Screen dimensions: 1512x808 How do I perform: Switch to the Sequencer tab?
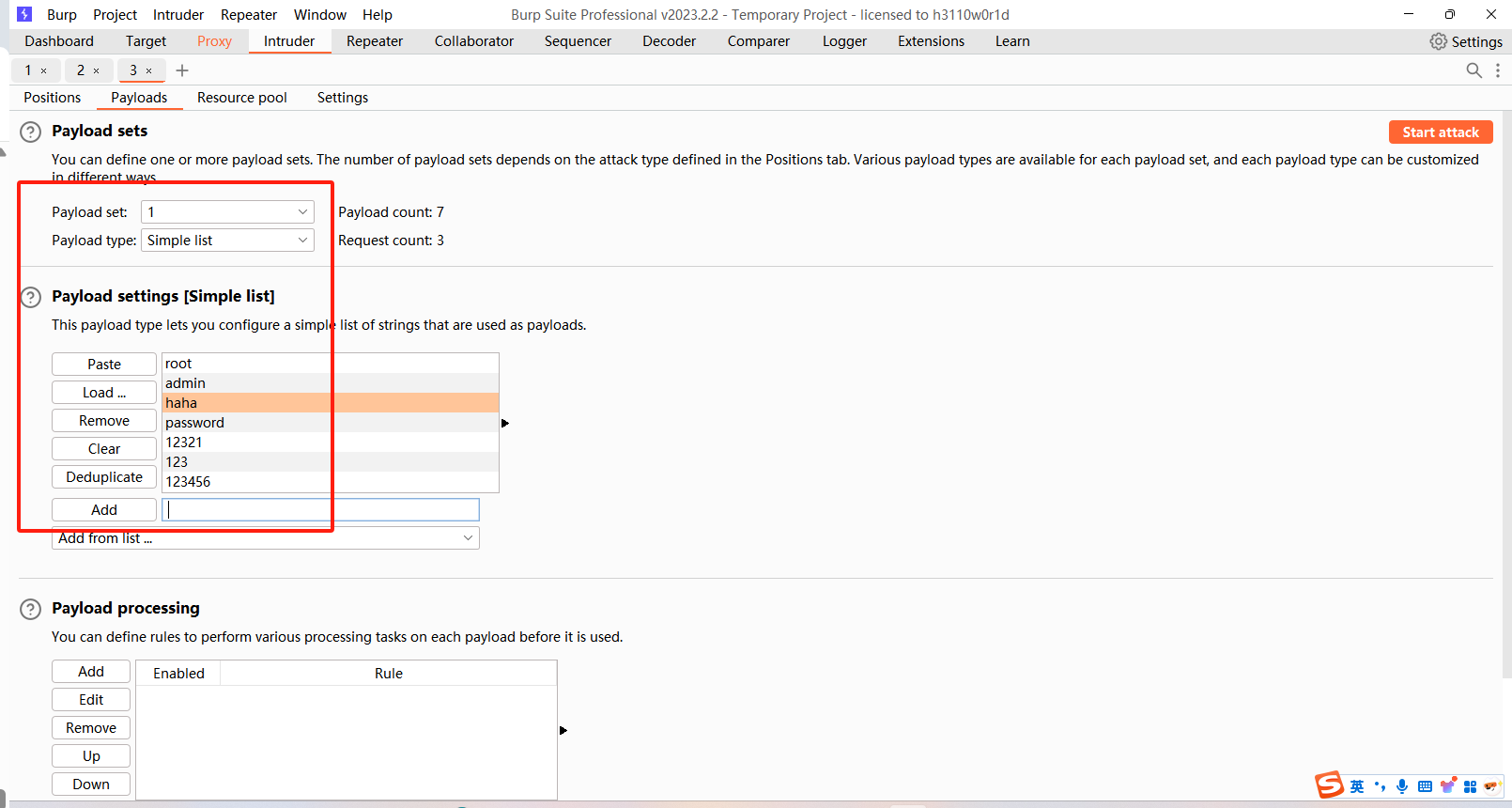(578, 41)
